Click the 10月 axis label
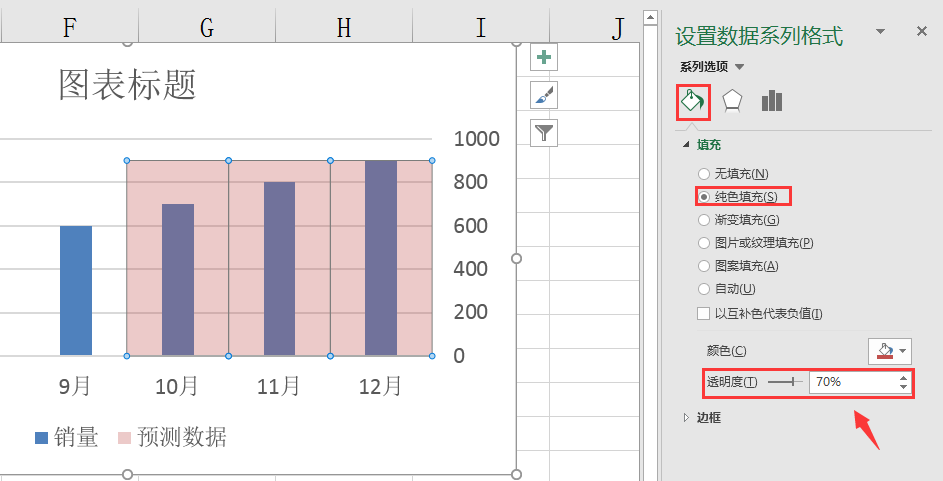943x481 pixels. pos(176,386)
